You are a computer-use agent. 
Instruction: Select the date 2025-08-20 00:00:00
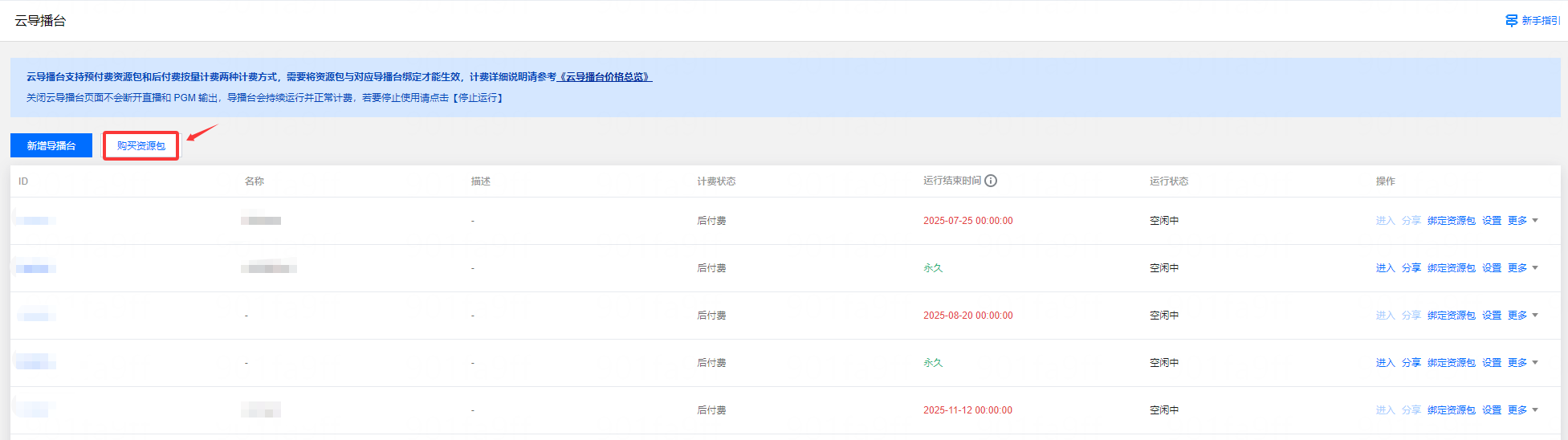(968, 316)
